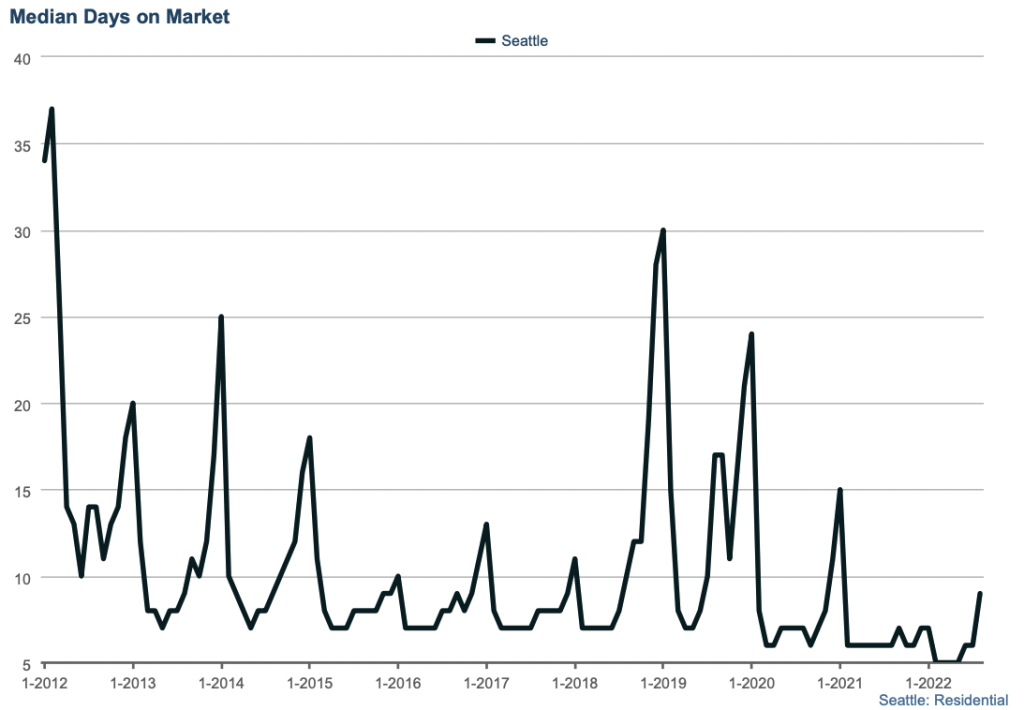
Task: Click the early 2012 peak at 37 days
Action: [51, 110]
